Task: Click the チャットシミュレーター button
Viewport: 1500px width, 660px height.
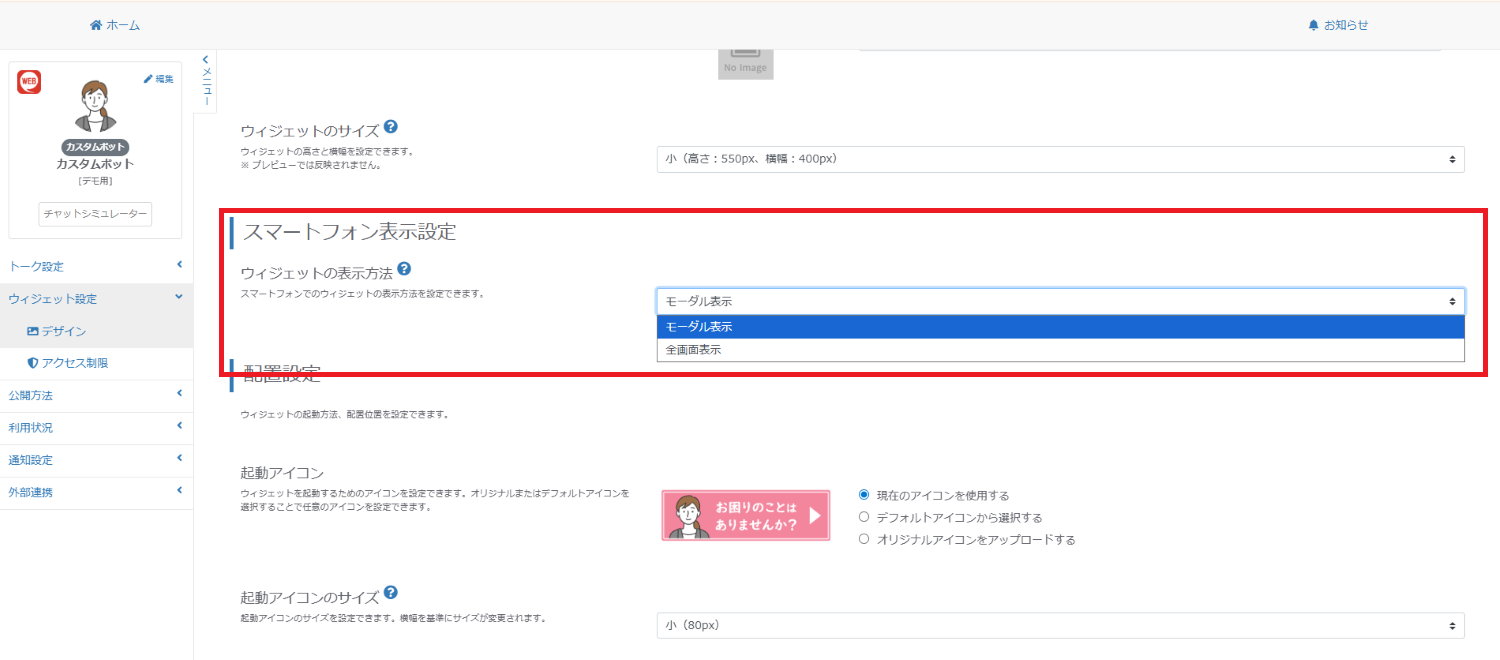Action: coord(95,214)
